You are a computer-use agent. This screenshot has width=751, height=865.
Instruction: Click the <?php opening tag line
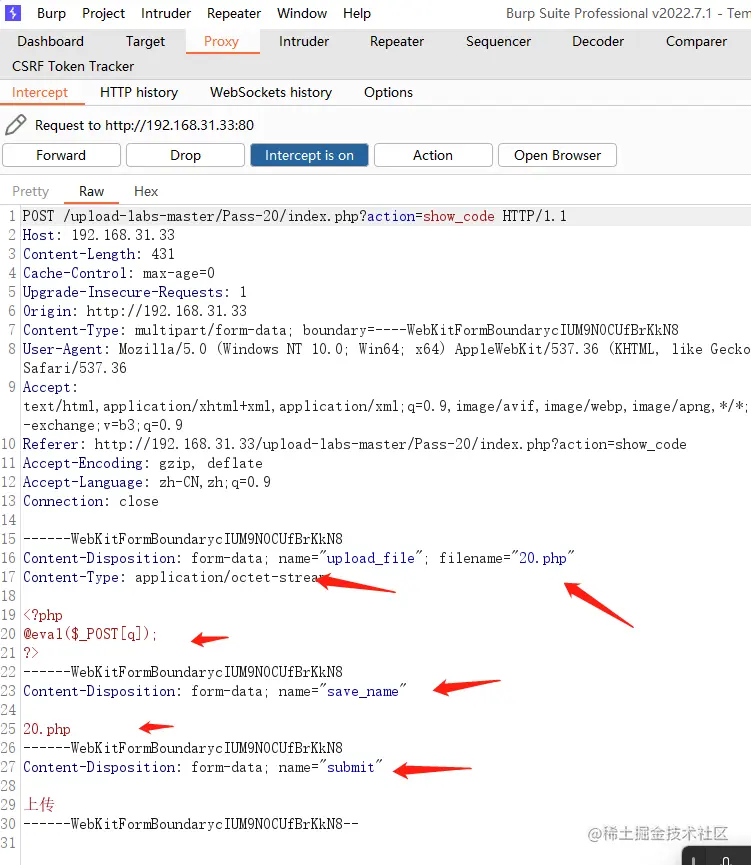tap(42, 615)
